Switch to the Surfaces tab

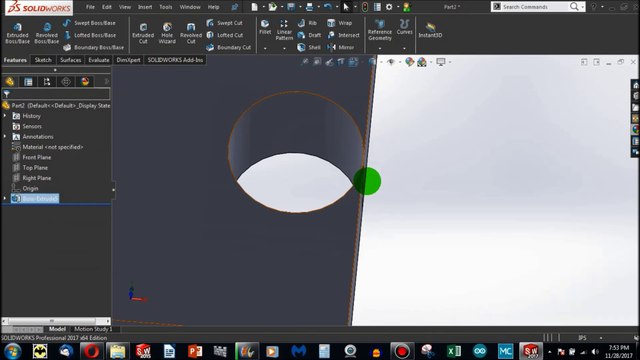click(x=71, y=60)
